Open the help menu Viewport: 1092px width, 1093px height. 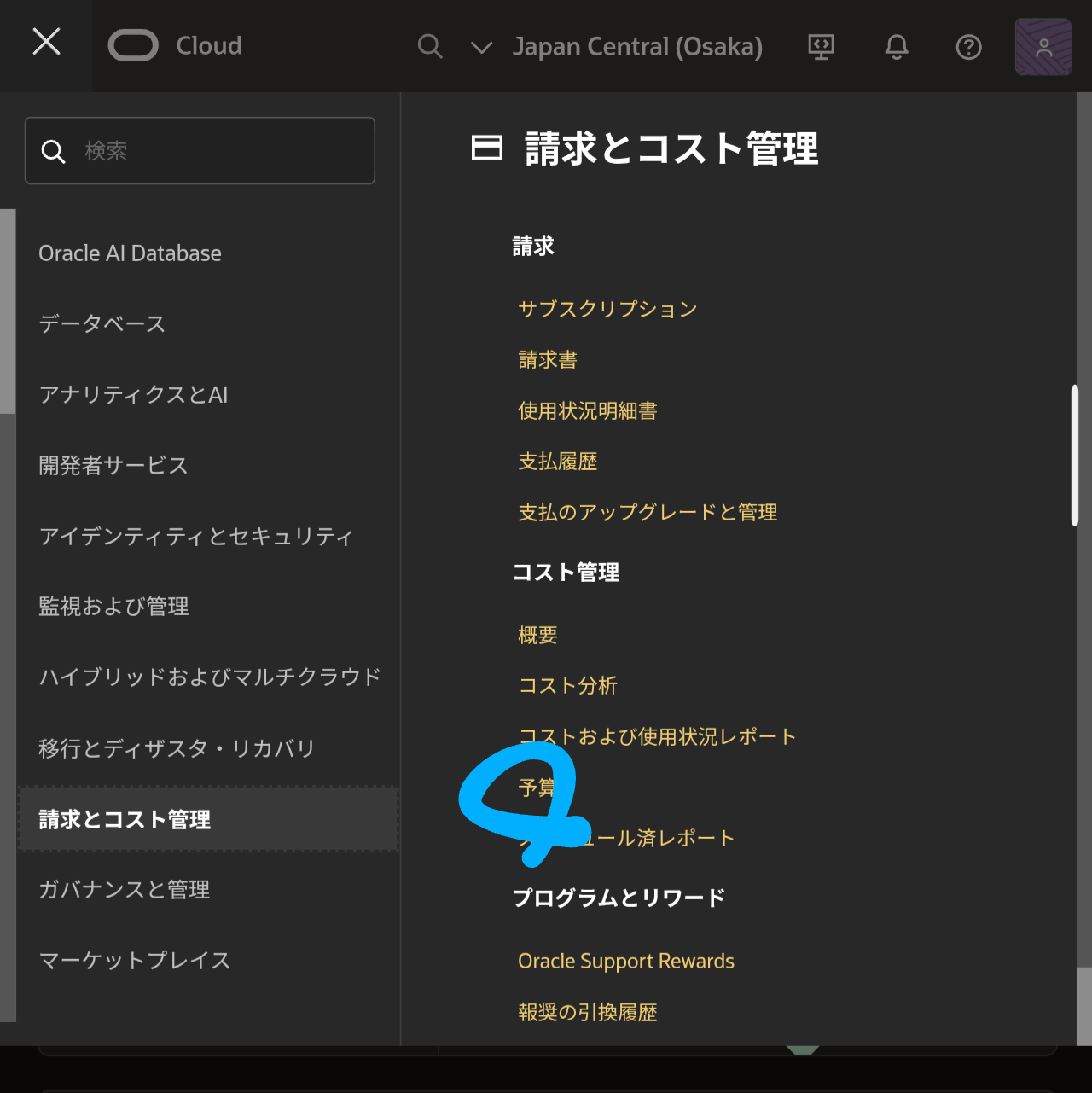coord(968,47)
